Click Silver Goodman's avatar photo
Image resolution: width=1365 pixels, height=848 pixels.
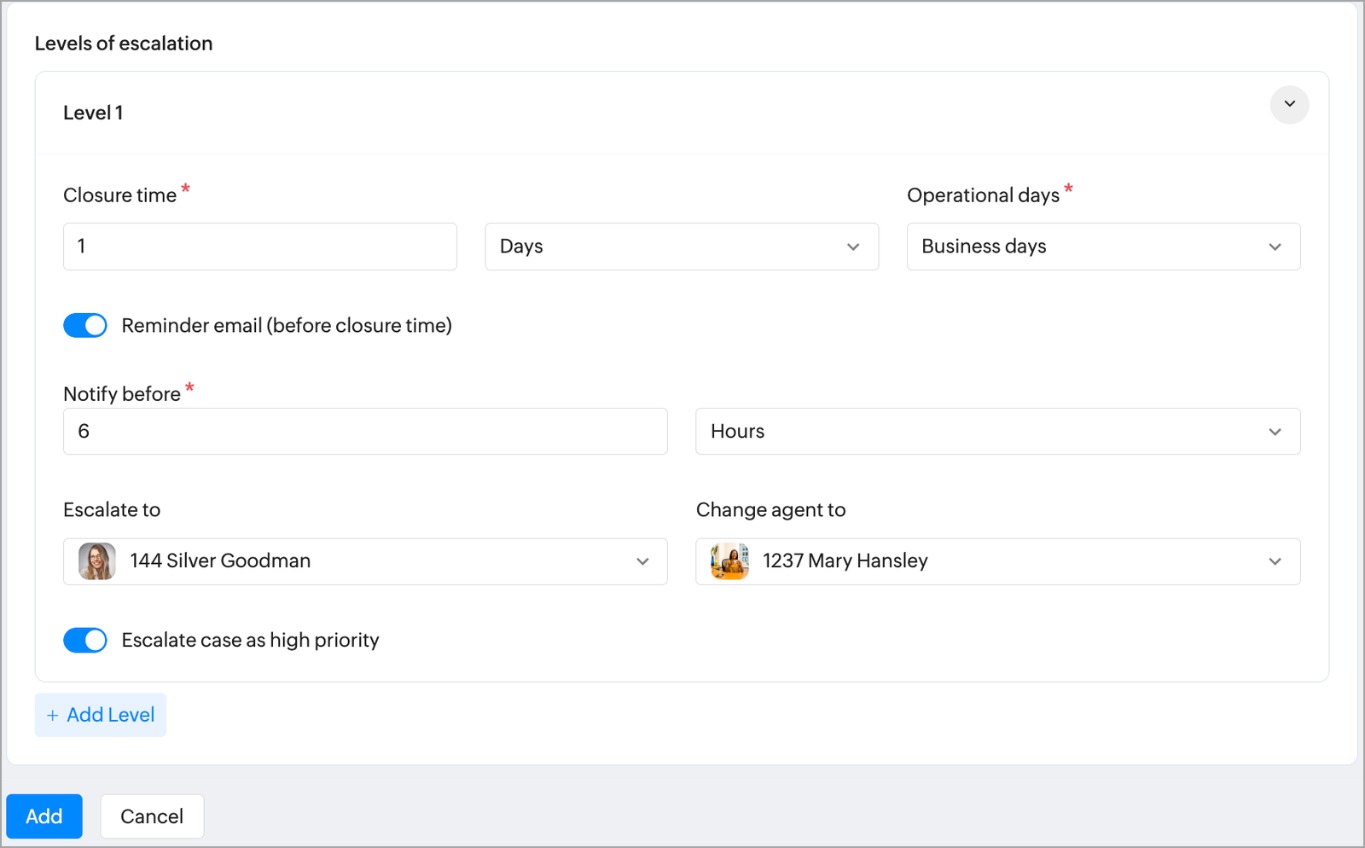pos(97,561)
